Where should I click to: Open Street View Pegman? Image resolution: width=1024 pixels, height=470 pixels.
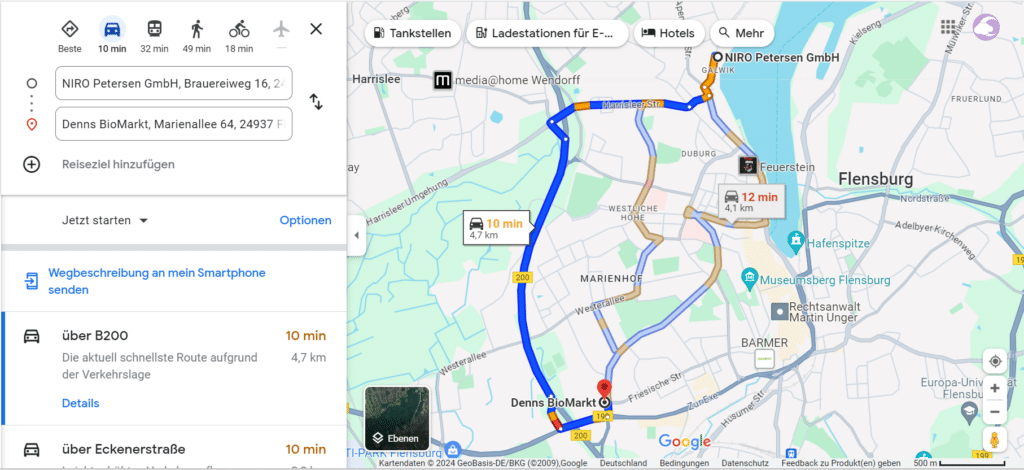pyautogui.click(x=995, y=439)
